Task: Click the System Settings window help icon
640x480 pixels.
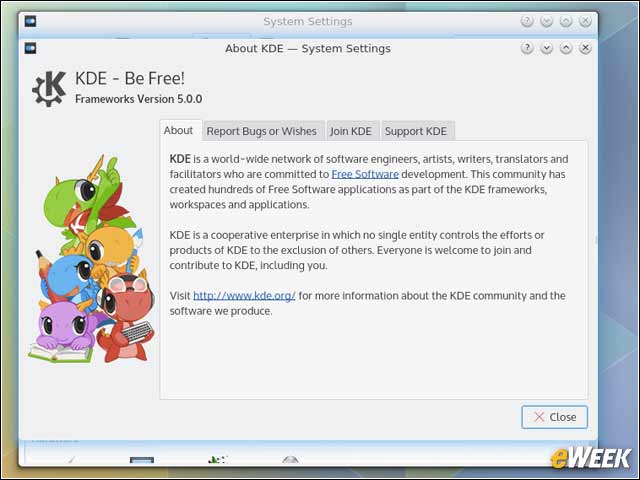Action: pyautogui.click(x=527, y=21)
